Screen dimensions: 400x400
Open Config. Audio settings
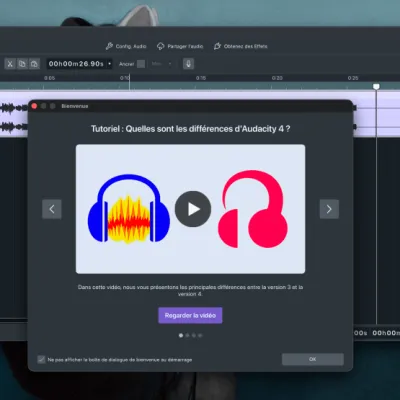126,46
